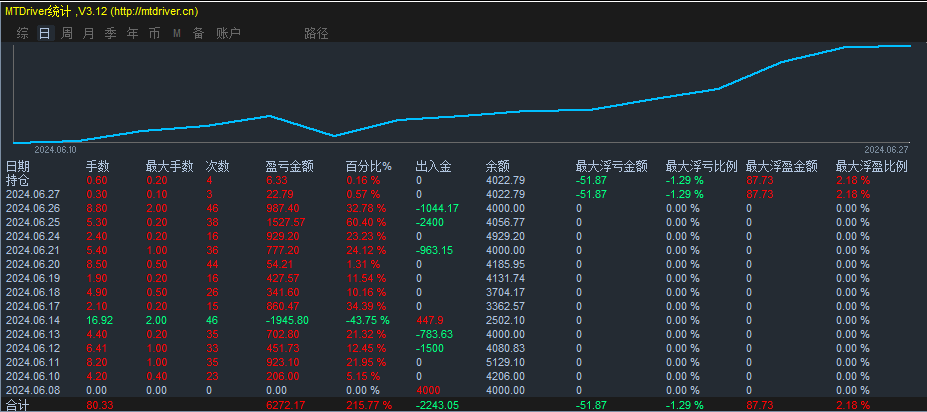Switch to the 季 quarterly tab
The image size is (927, 412).
click(111, 34)
